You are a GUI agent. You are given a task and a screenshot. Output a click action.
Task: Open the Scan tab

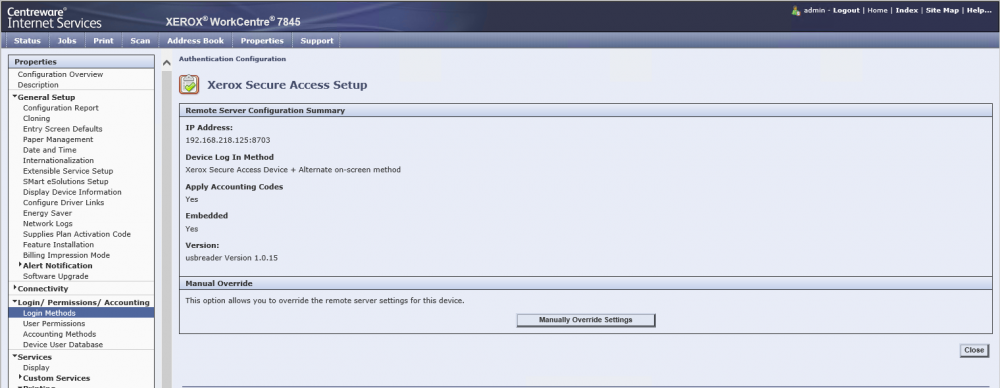click(x=140, y=40)
